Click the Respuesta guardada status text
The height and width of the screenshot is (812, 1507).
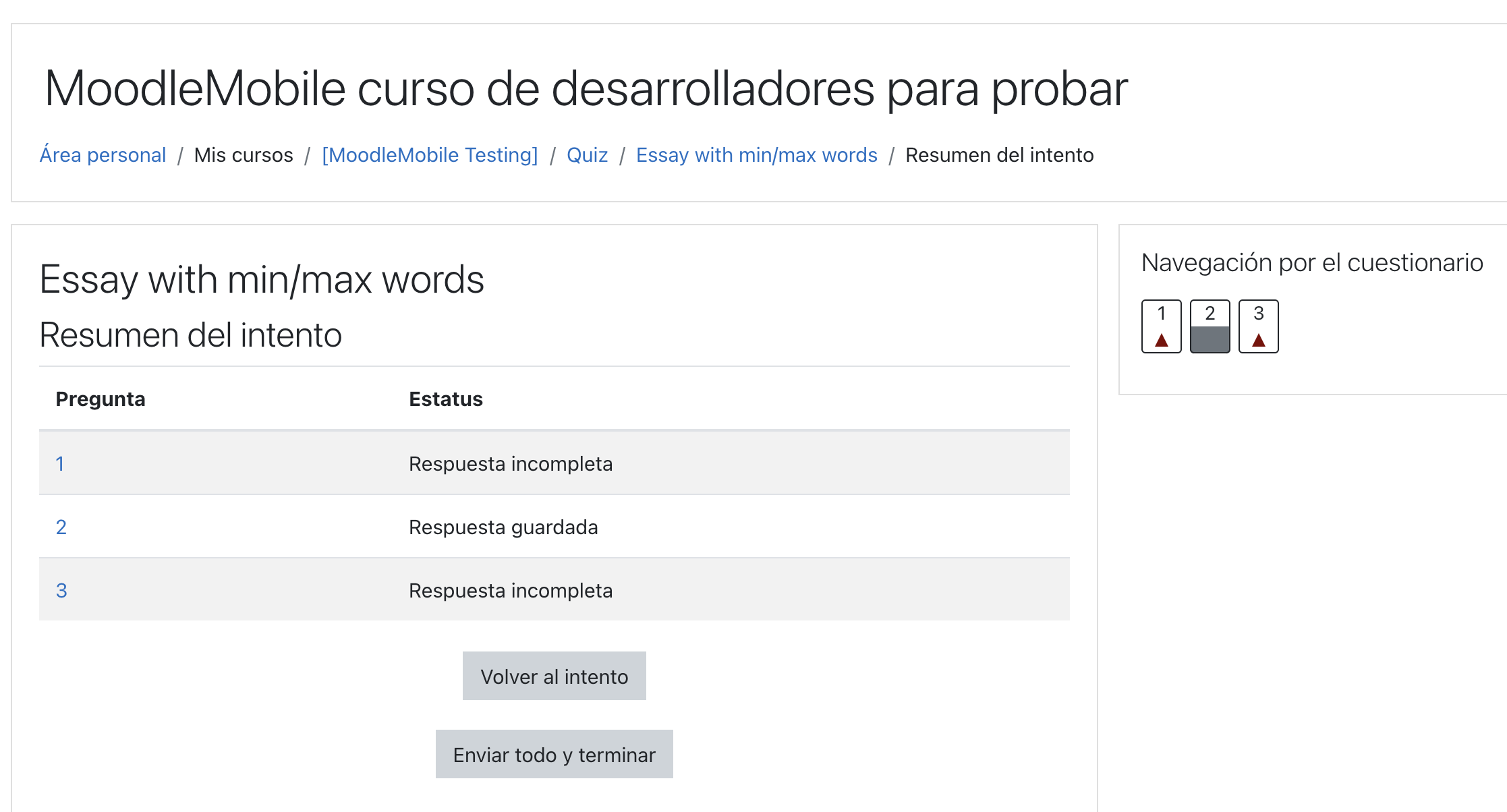pyautogui.click(x=503, y=527)
